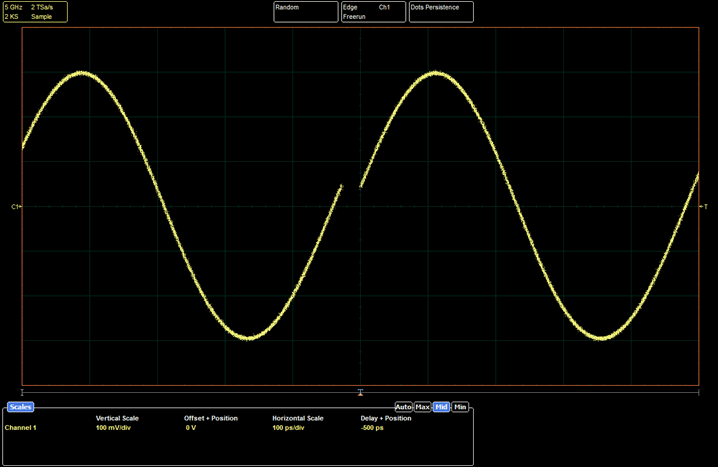Select the Mid panel size
Viewport: 718px width, 467px height.
[441, 407]
